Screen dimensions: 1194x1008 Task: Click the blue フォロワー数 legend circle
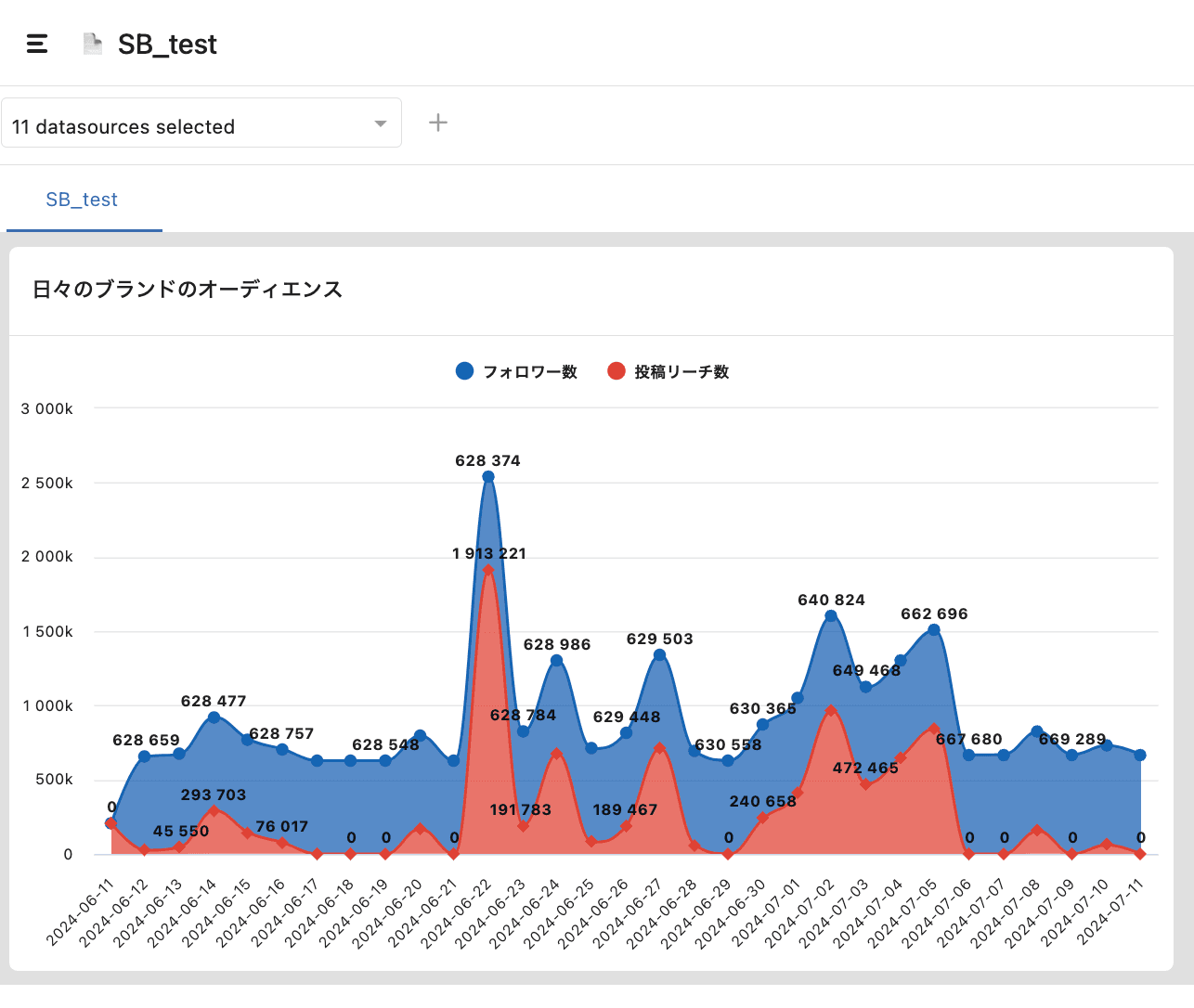(x=465, y=371)
